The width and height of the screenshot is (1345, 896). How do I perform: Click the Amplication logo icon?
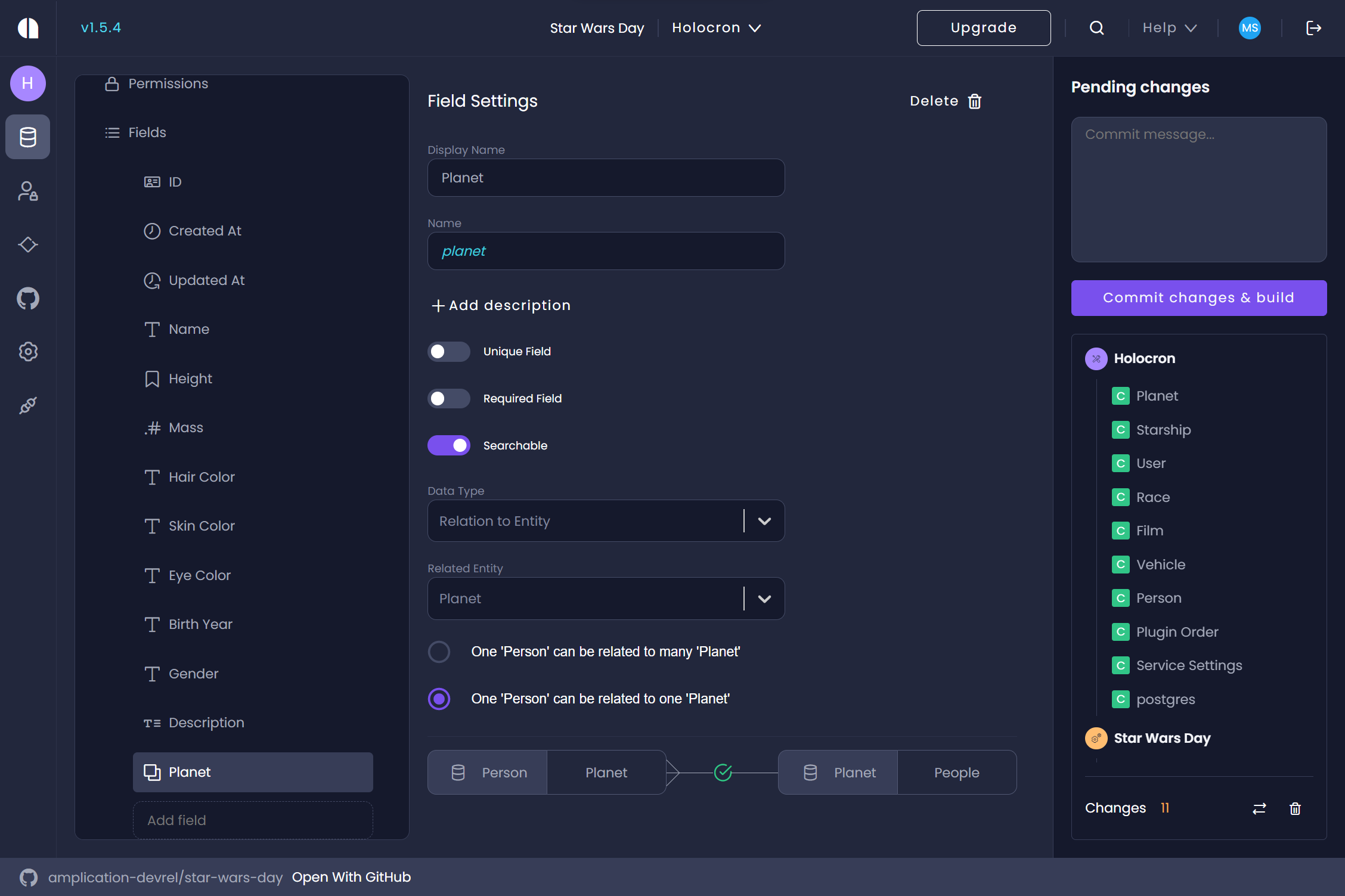pyautogui.click(x=28, y=28)
